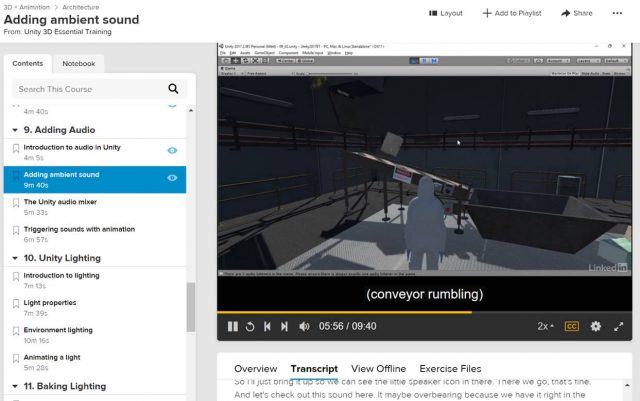Open the 2x playback speed menu
Image resolution: width=640 pixels, height=401 pixels.
pos(545,326)
